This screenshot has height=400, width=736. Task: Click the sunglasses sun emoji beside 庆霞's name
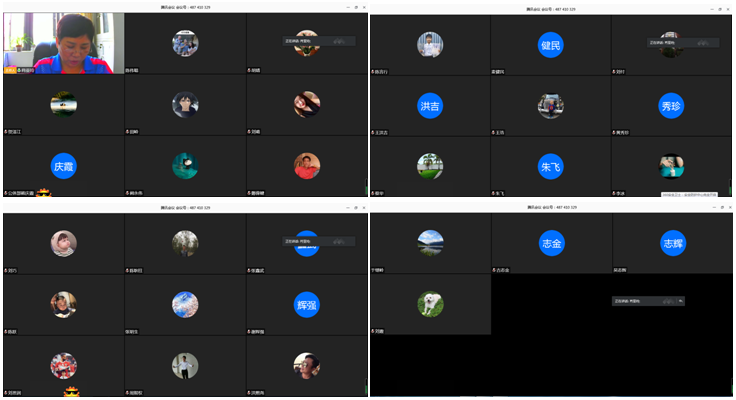(44, 192)
